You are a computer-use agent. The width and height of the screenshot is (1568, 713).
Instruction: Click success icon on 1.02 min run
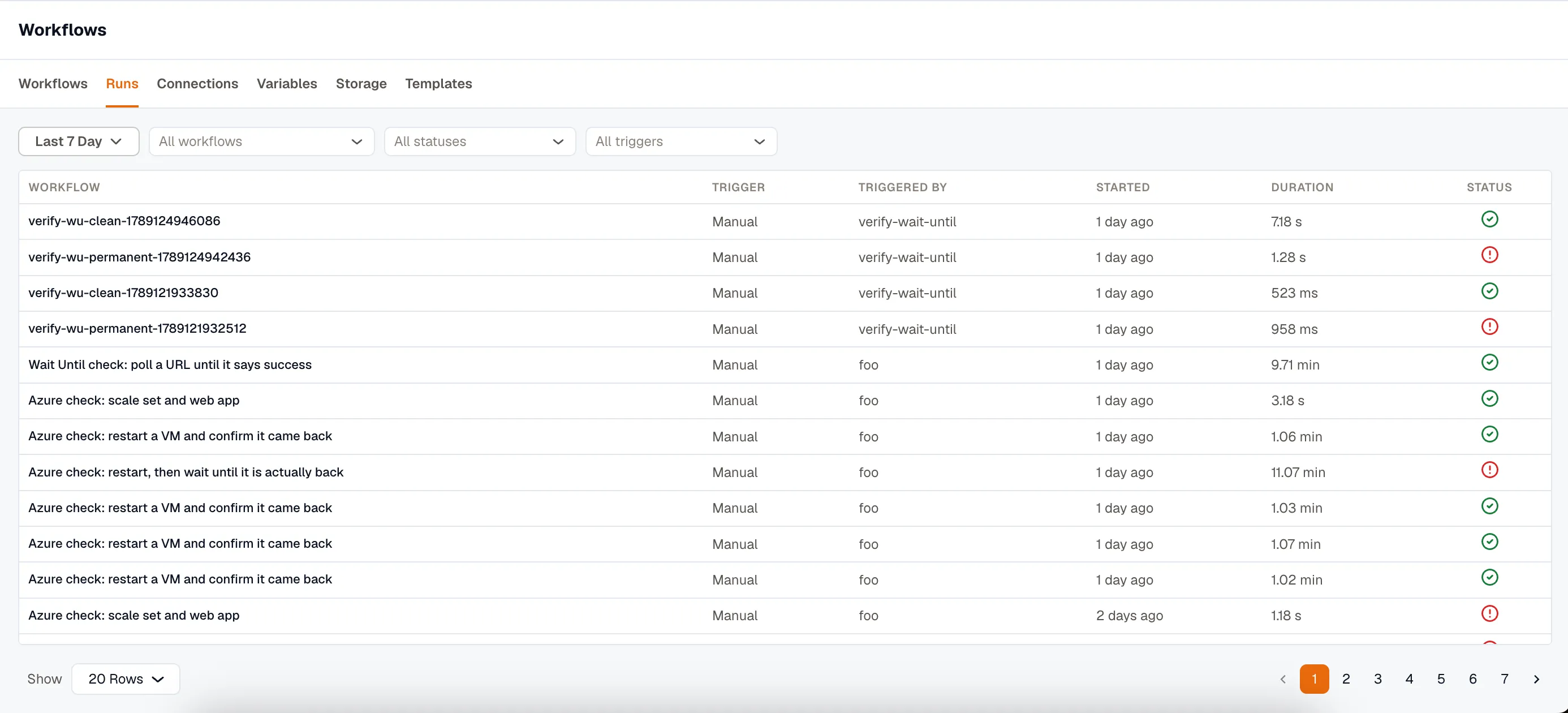[x=1489, y=577]
